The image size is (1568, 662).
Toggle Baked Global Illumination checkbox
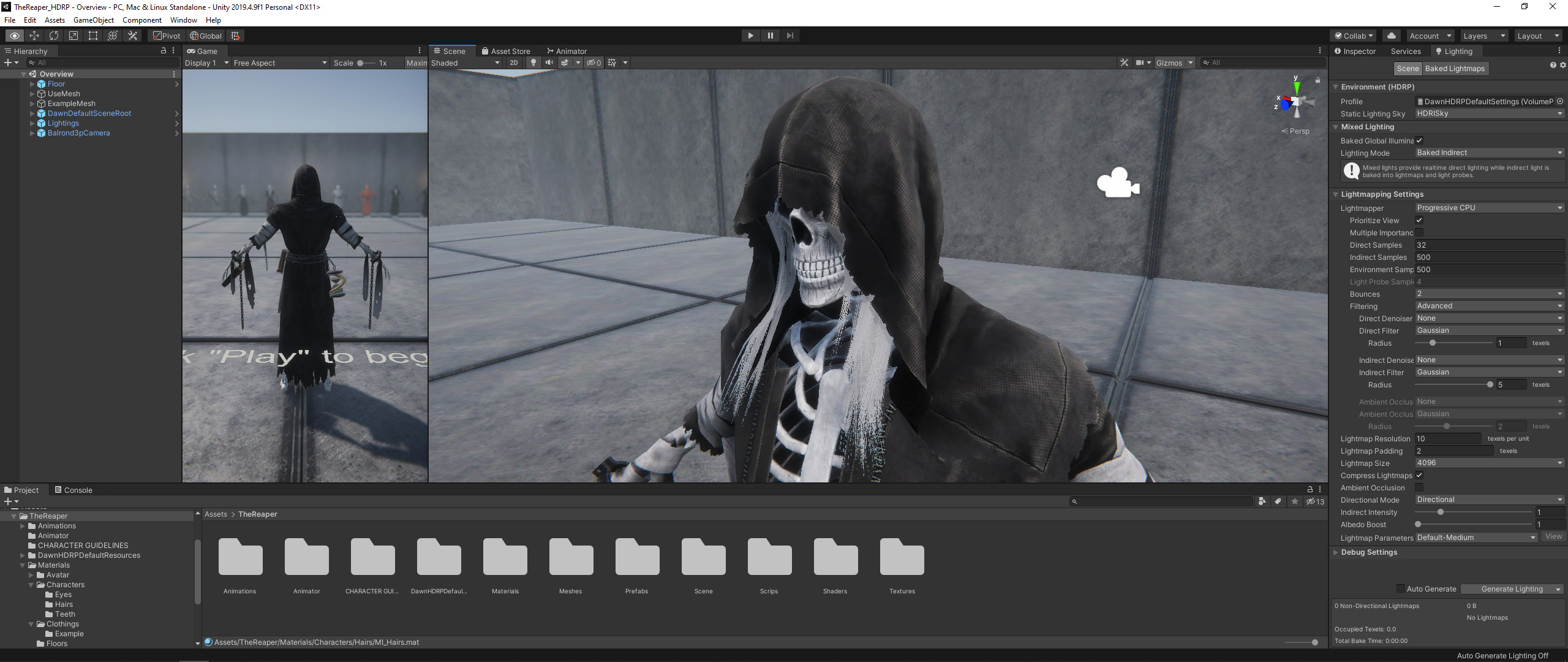coord(1419,140)
